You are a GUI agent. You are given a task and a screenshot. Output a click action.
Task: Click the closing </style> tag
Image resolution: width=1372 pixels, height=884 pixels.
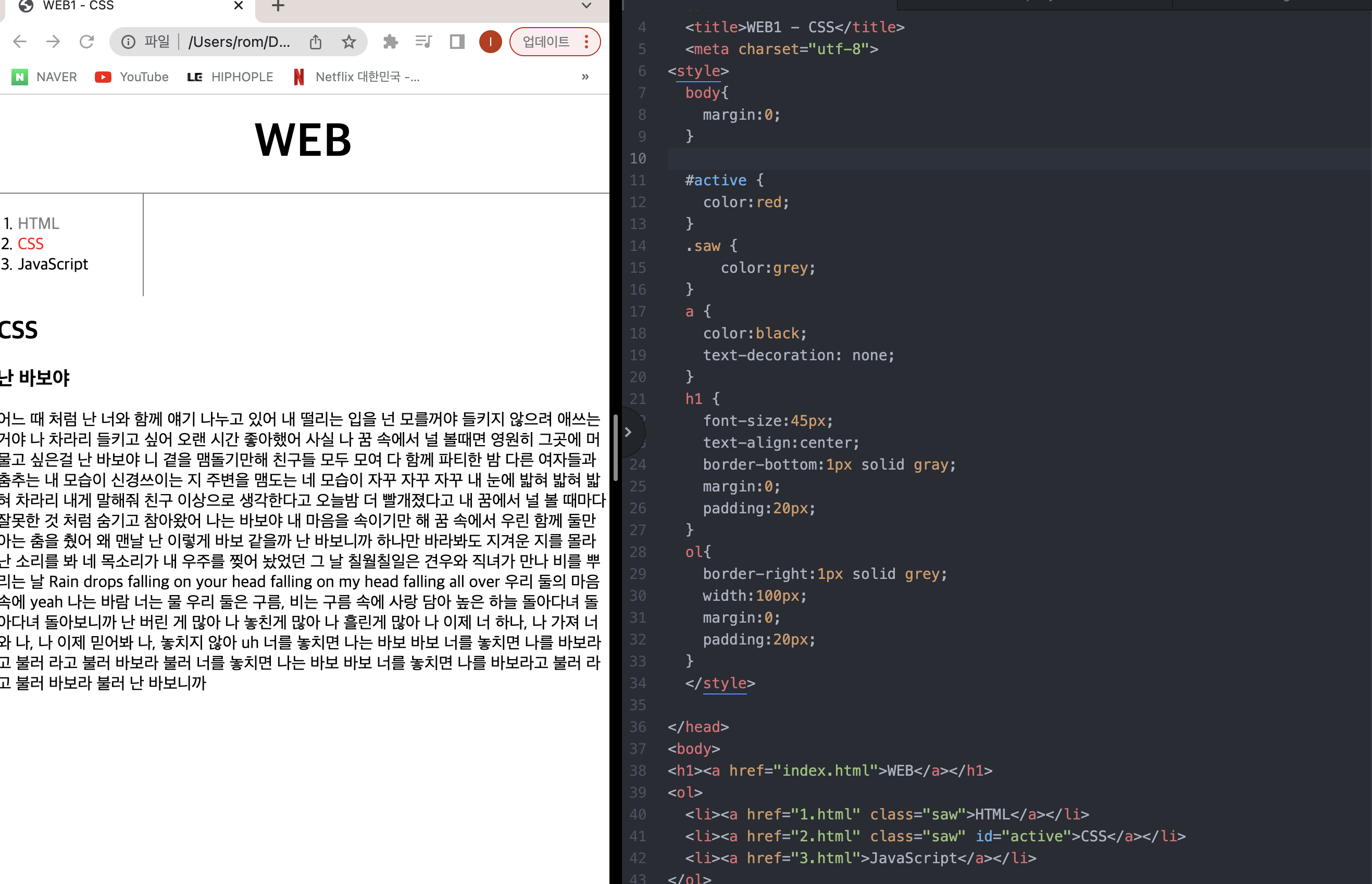(x=720, y=683)
